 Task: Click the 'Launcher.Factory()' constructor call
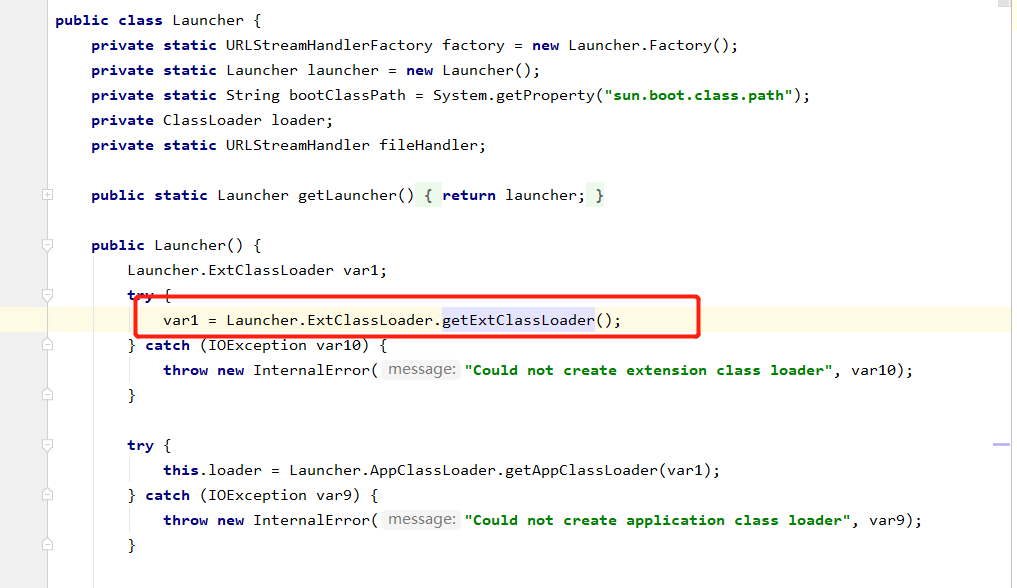click(649, 45)
